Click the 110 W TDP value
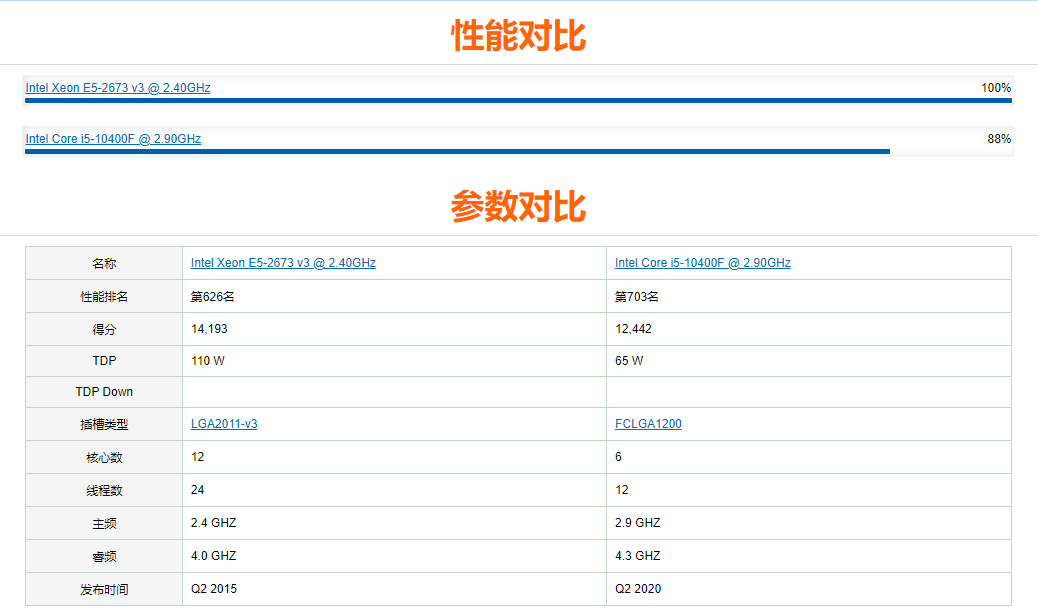Image resolution: width=1038 pixels, height=611 pixels. pyautogui.click(x=208, y=361)
